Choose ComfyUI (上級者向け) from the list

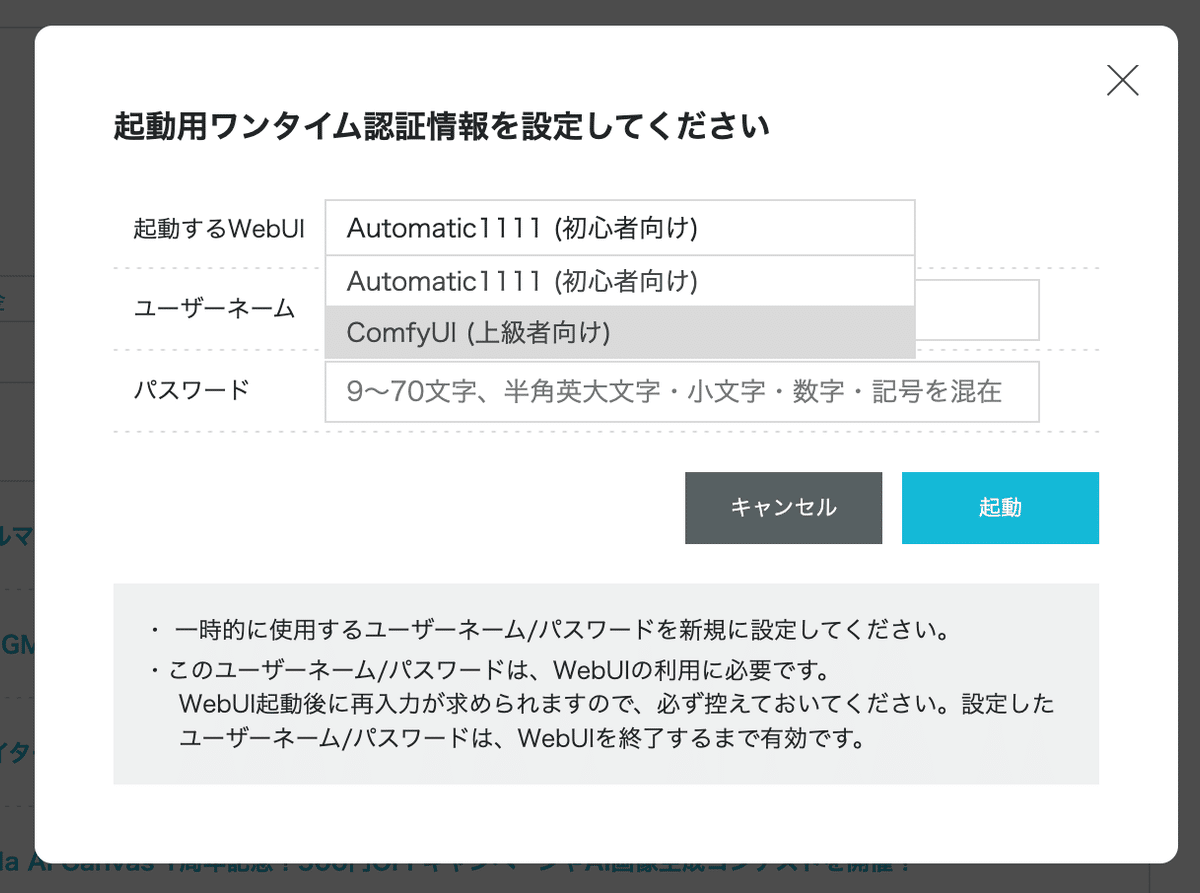click(x=620, y=332)
